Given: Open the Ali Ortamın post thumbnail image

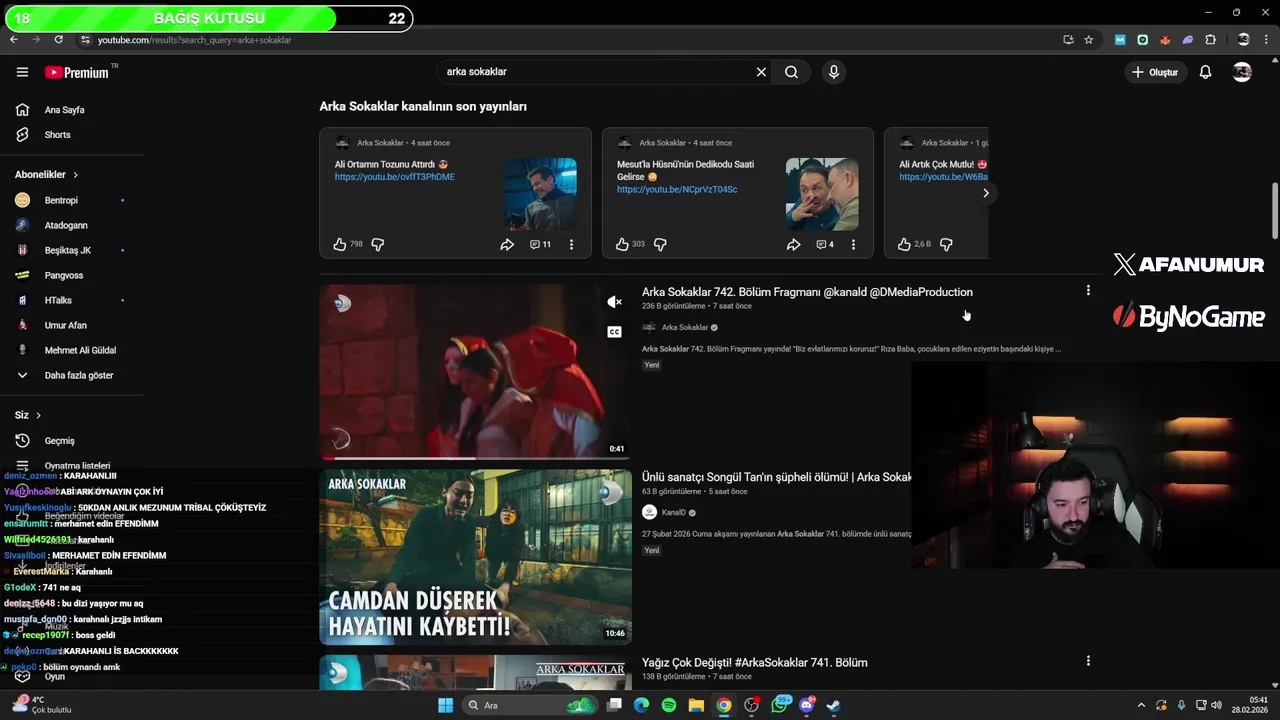Looking at the screenshot, I should click(x=540, y=194).
